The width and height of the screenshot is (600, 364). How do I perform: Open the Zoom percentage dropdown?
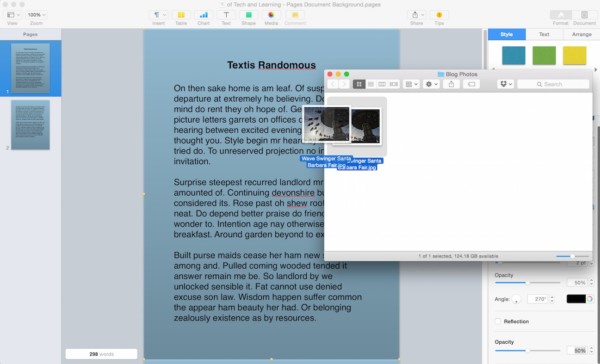pyautogui.click(x=36, y=15)
